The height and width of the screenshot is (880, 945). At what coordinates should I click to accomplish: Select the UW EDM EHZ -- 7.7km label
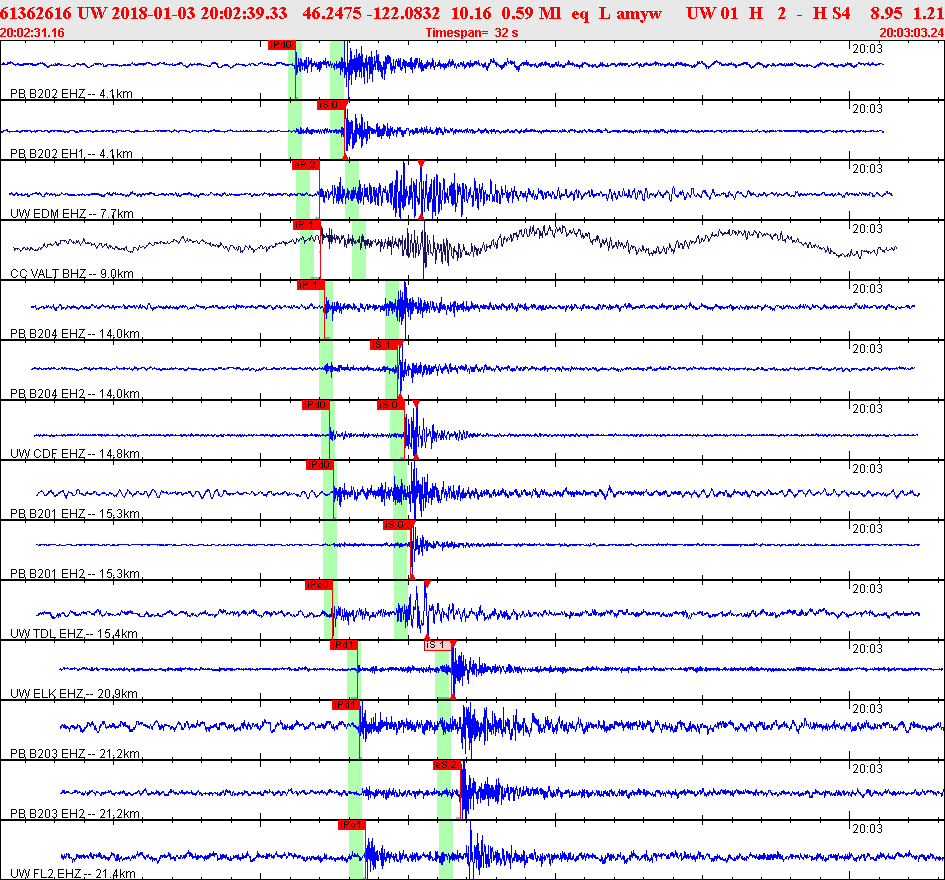click(72, 213)
